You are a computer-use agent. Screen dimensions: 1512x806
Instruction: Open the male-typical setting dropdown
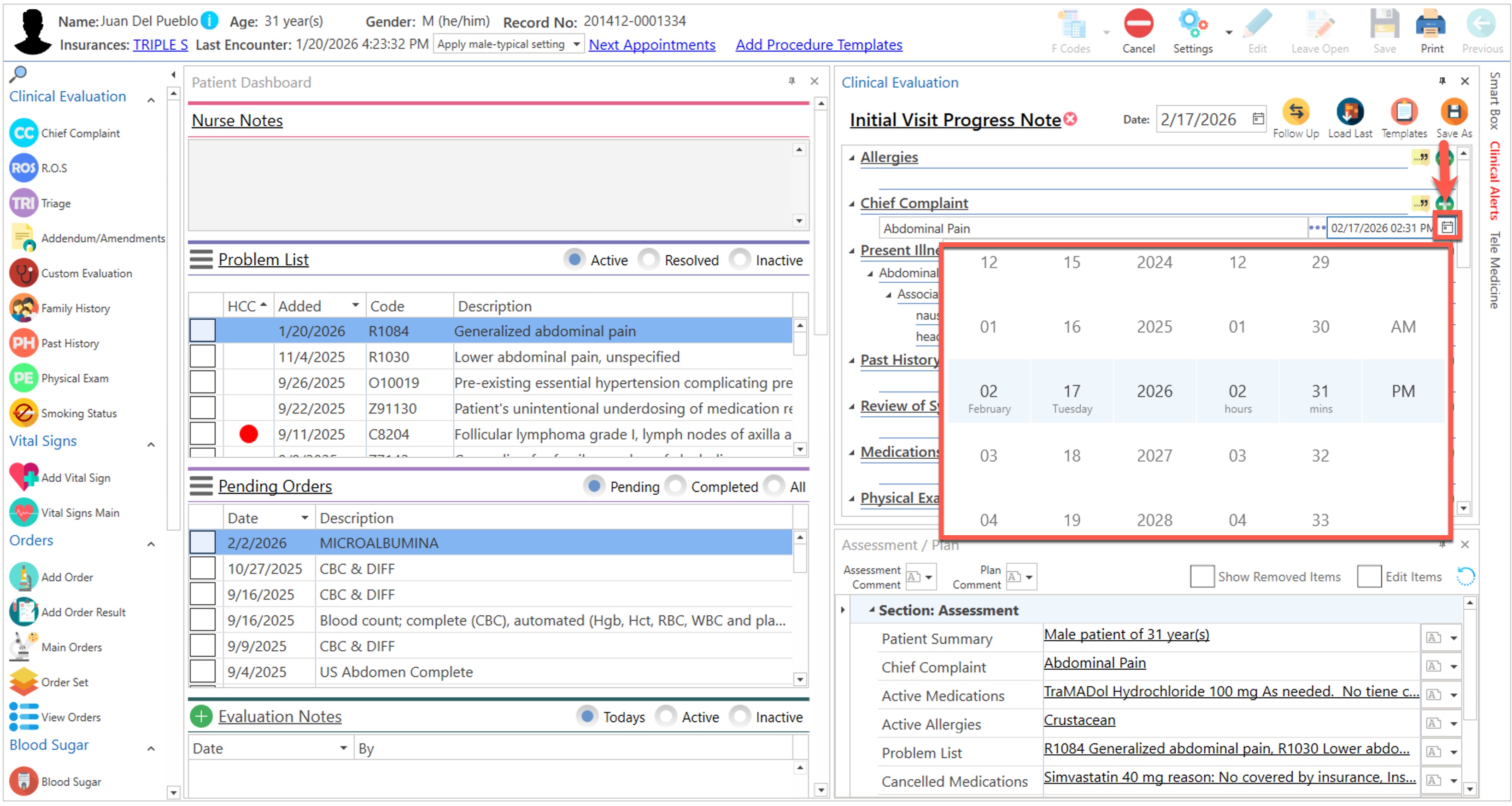click(x=576, y=45)
